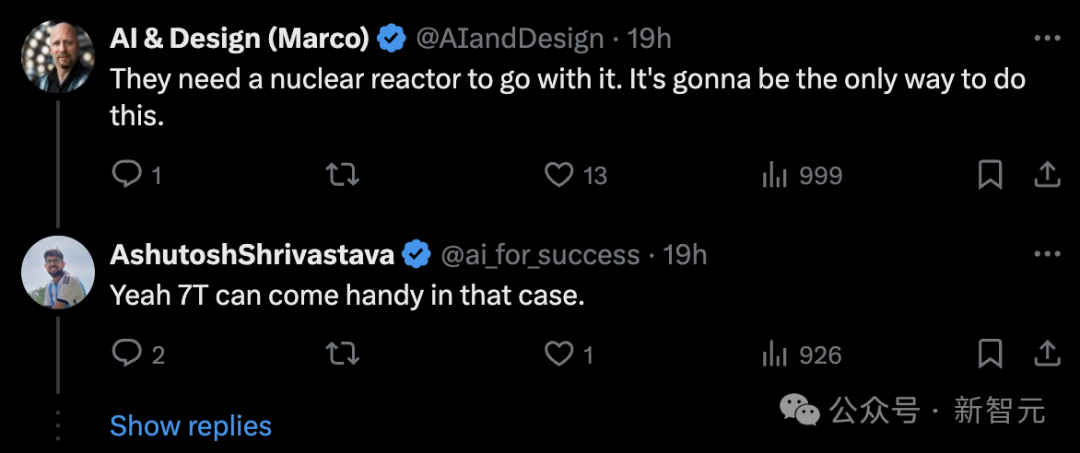Repost the AshutoshShrivastava tweet
The image size is (1080, 453).
click(342, 354)
